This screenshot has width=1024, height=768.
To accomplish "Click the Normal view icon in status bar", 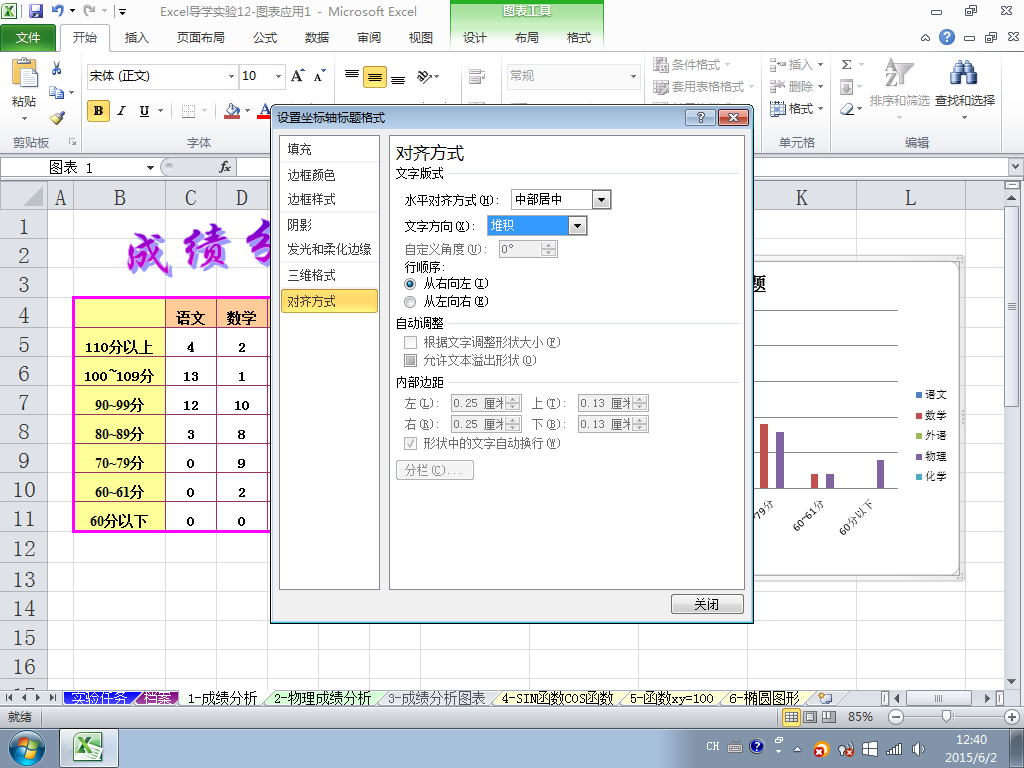I will [791, 717].
